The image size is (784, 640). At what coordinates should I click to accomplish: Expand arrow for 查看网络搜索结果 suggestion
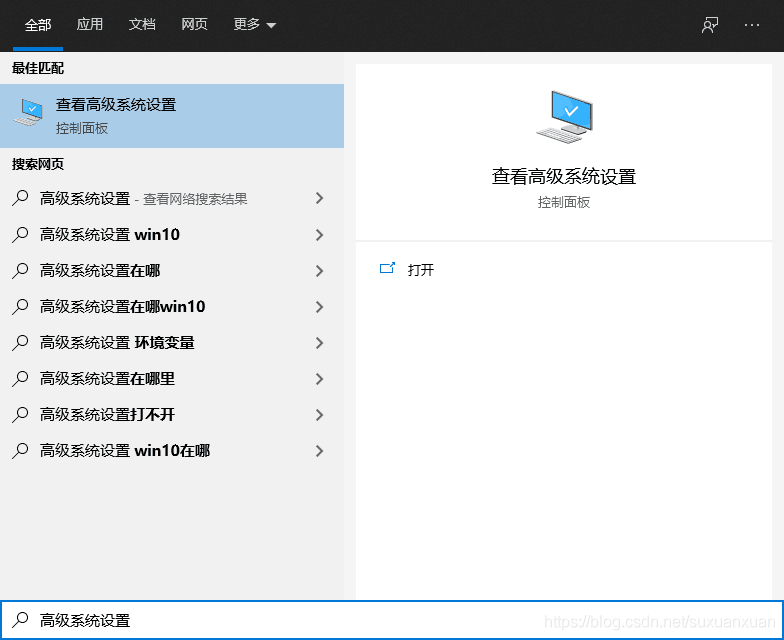pyautogui.click(x=320, y=198)
